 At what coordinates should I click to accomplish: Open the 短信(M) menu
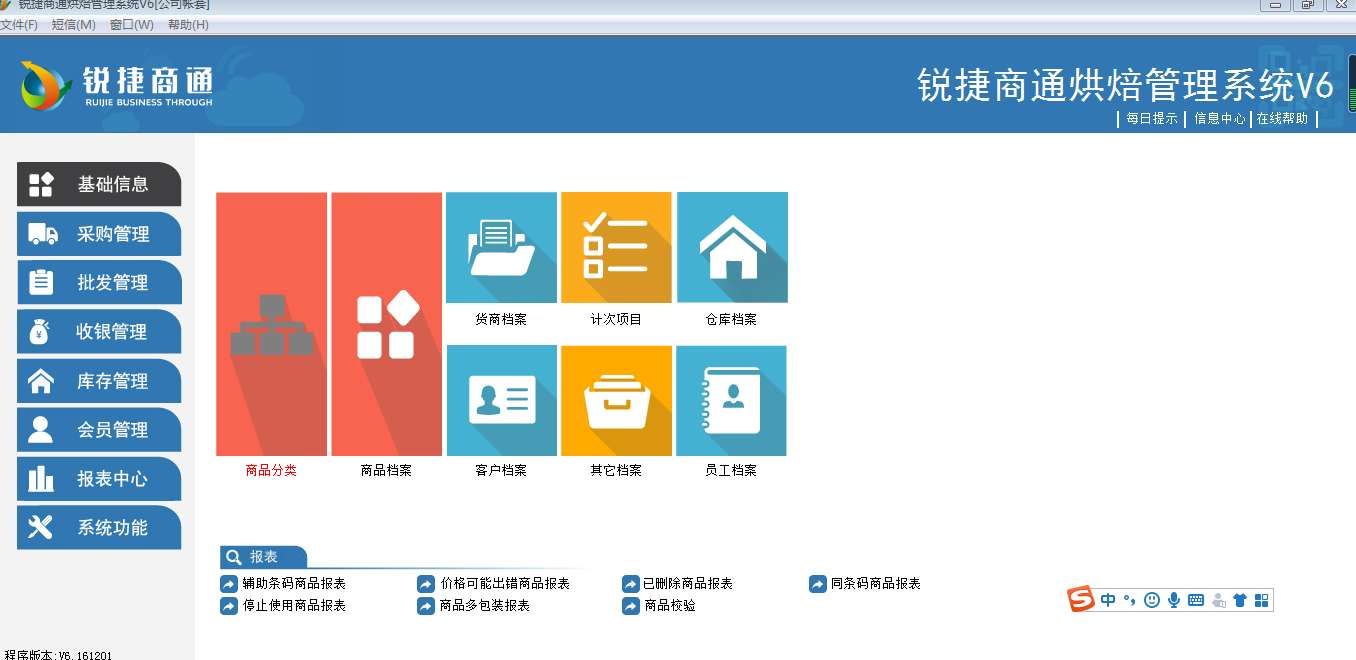(74, 24)
